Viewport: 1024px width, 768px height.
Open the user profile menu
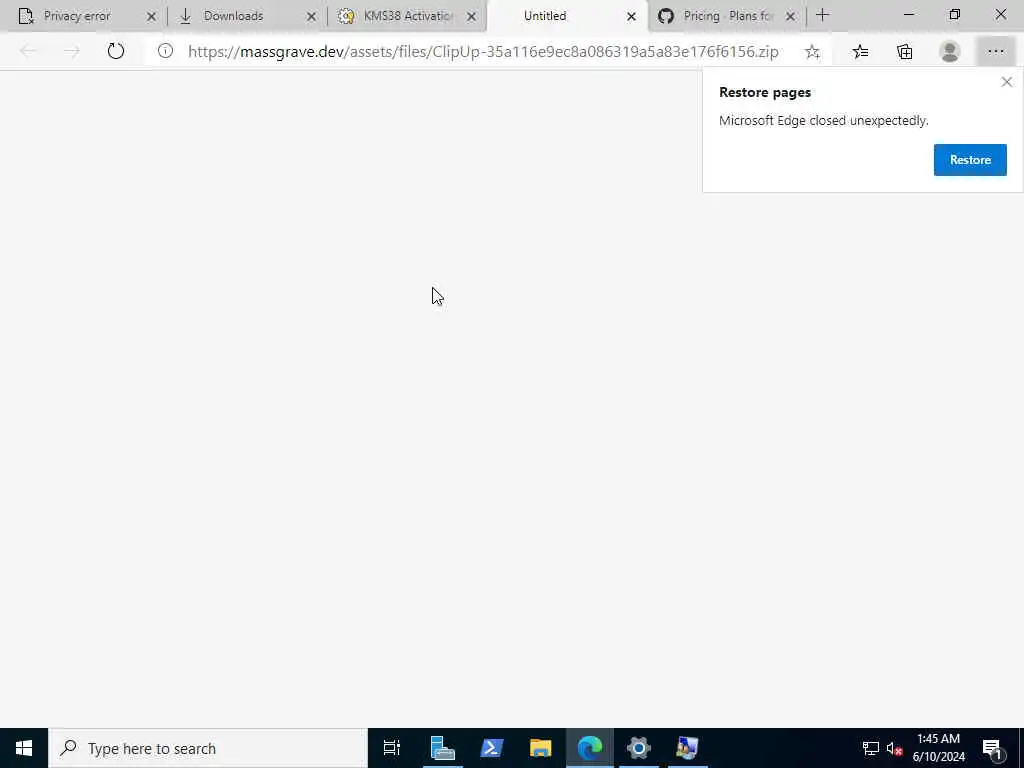pos(949,52)
